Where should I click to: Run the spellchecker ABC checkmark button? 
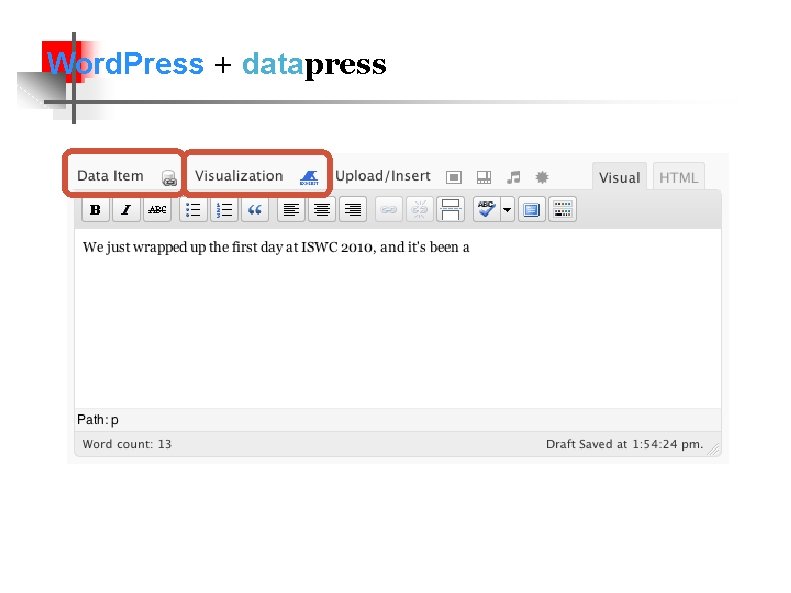point(487,209)
